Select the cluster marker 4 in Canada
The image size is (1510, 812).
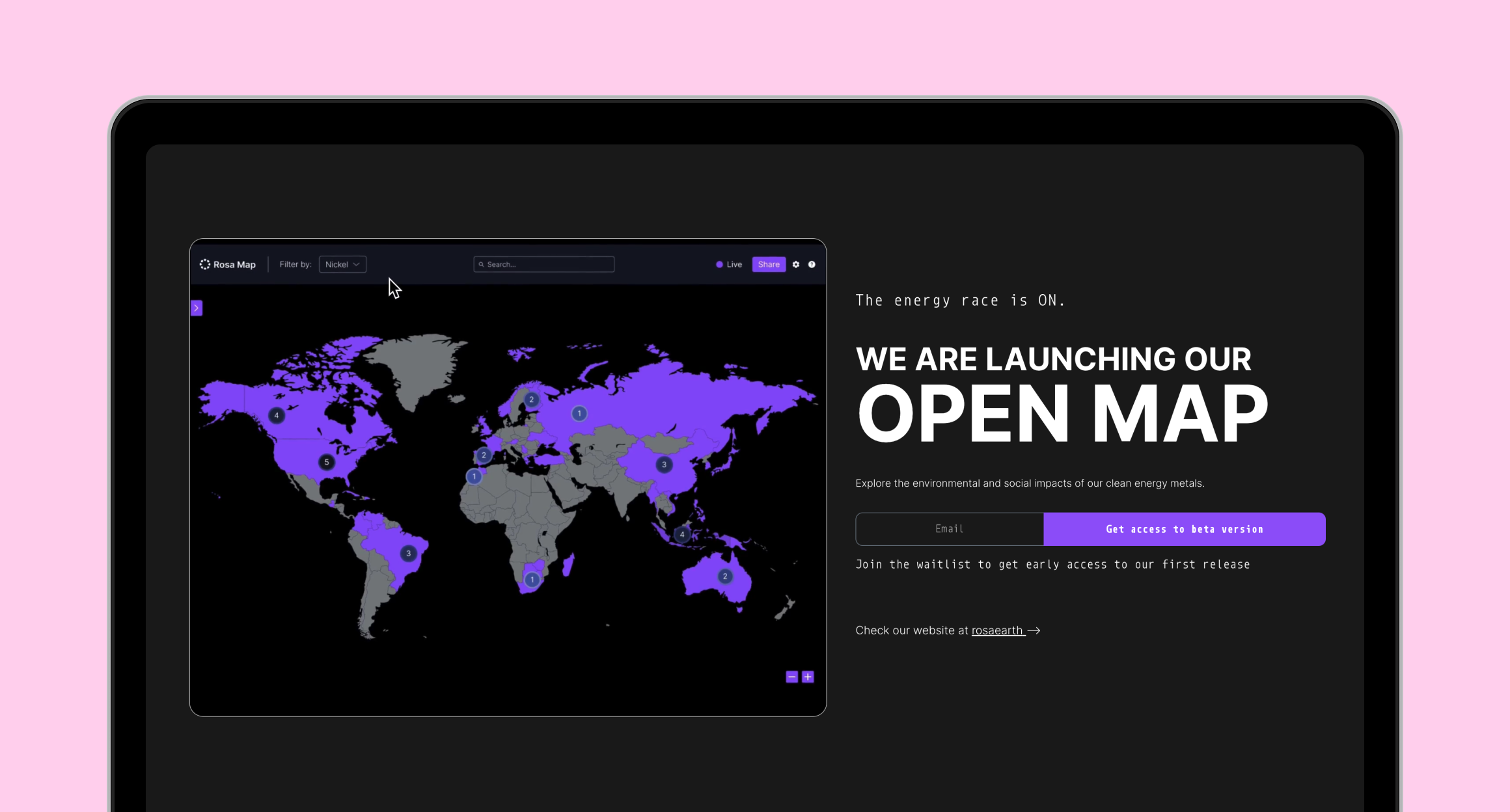277,415
